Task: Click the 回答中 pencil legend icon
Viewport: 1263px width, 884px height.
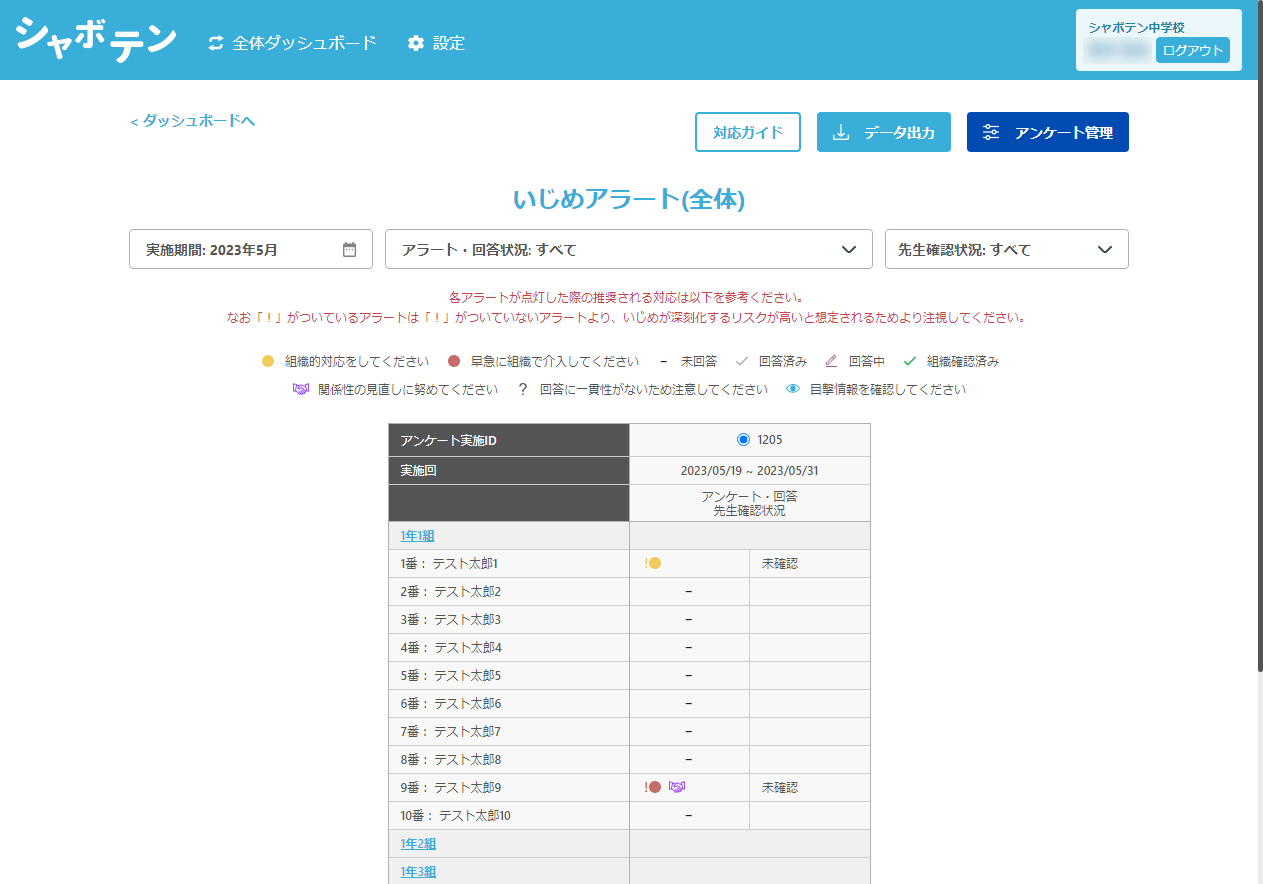Action: point(831,361)
